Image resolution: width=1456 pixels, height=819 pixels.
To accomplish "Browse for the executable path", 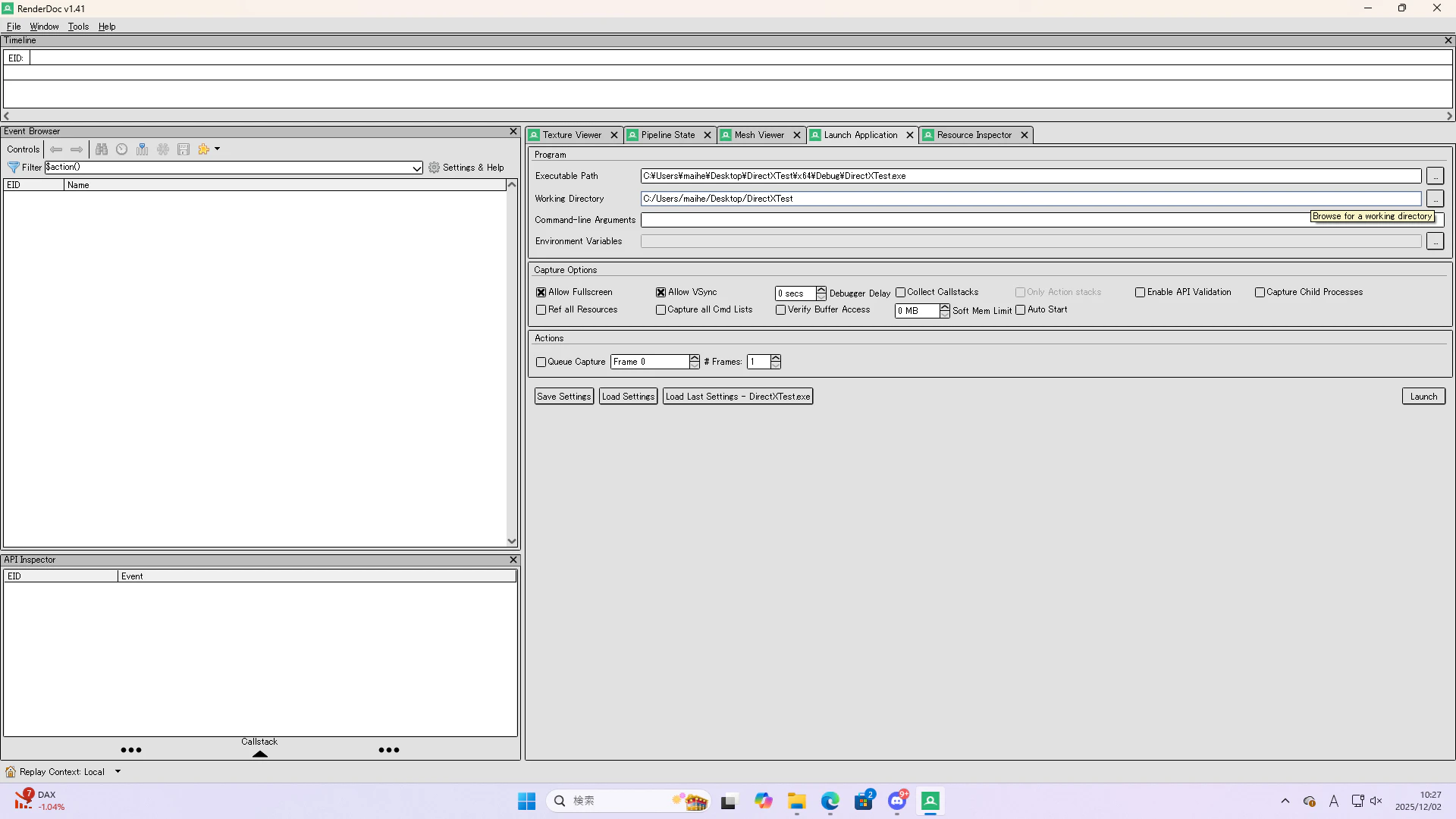I will [1435, 176].
